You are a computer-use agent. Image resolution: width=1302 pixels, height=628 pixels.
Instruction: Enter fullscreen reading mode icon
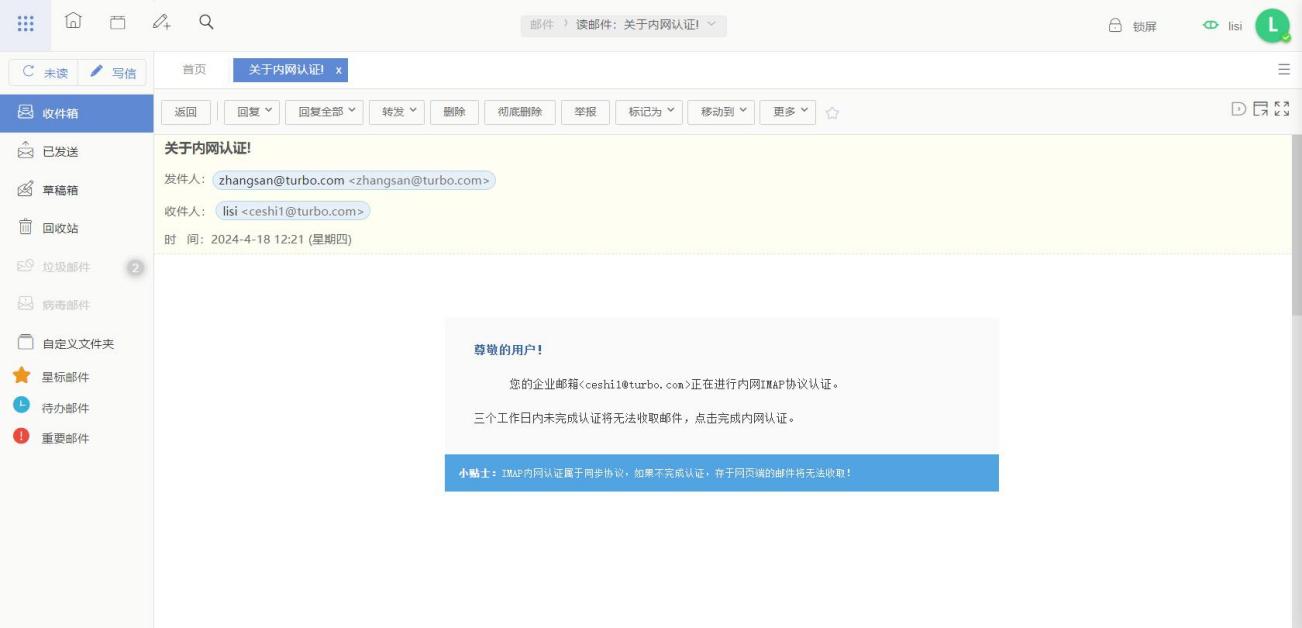click(1281, 109)
